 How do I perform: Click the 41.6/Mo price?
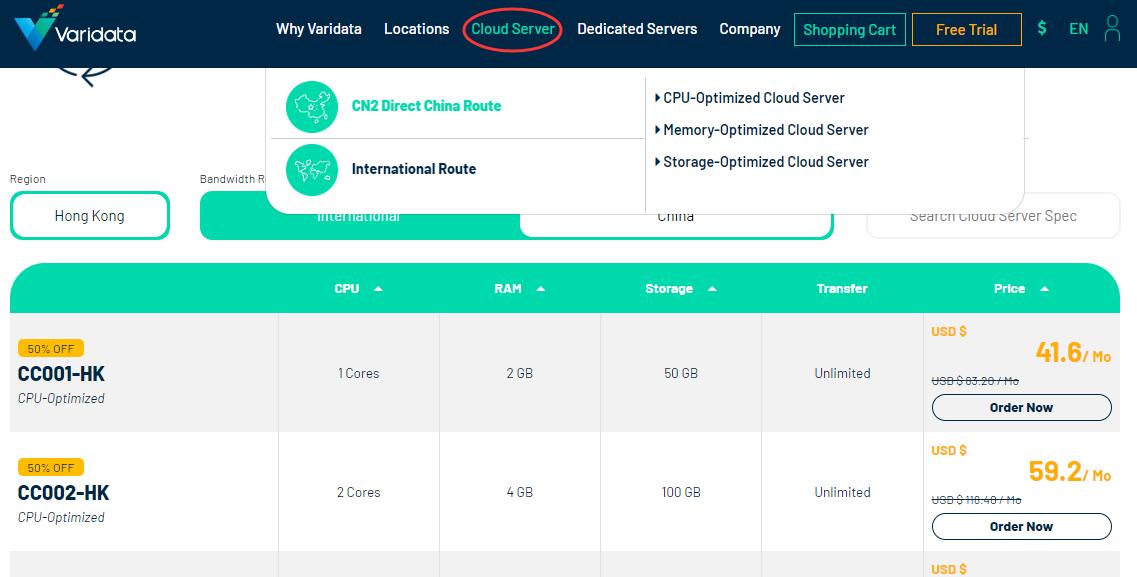coord(1072,353)
